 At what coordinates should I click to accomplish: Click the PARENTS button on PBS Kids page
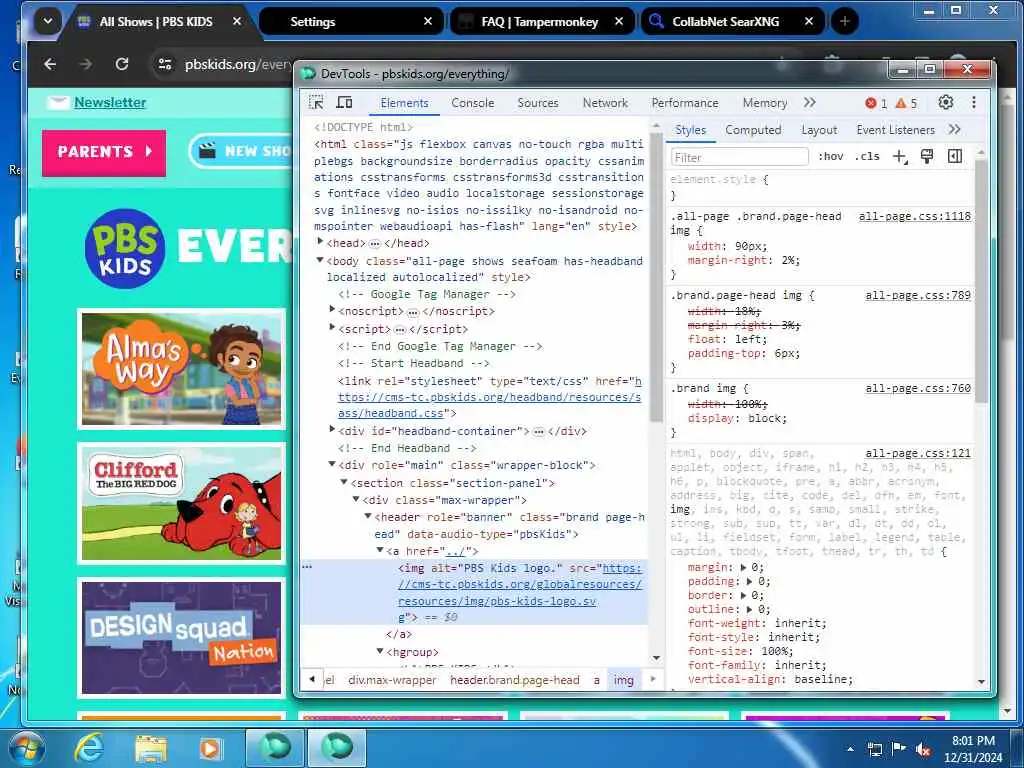click(104, 153)
